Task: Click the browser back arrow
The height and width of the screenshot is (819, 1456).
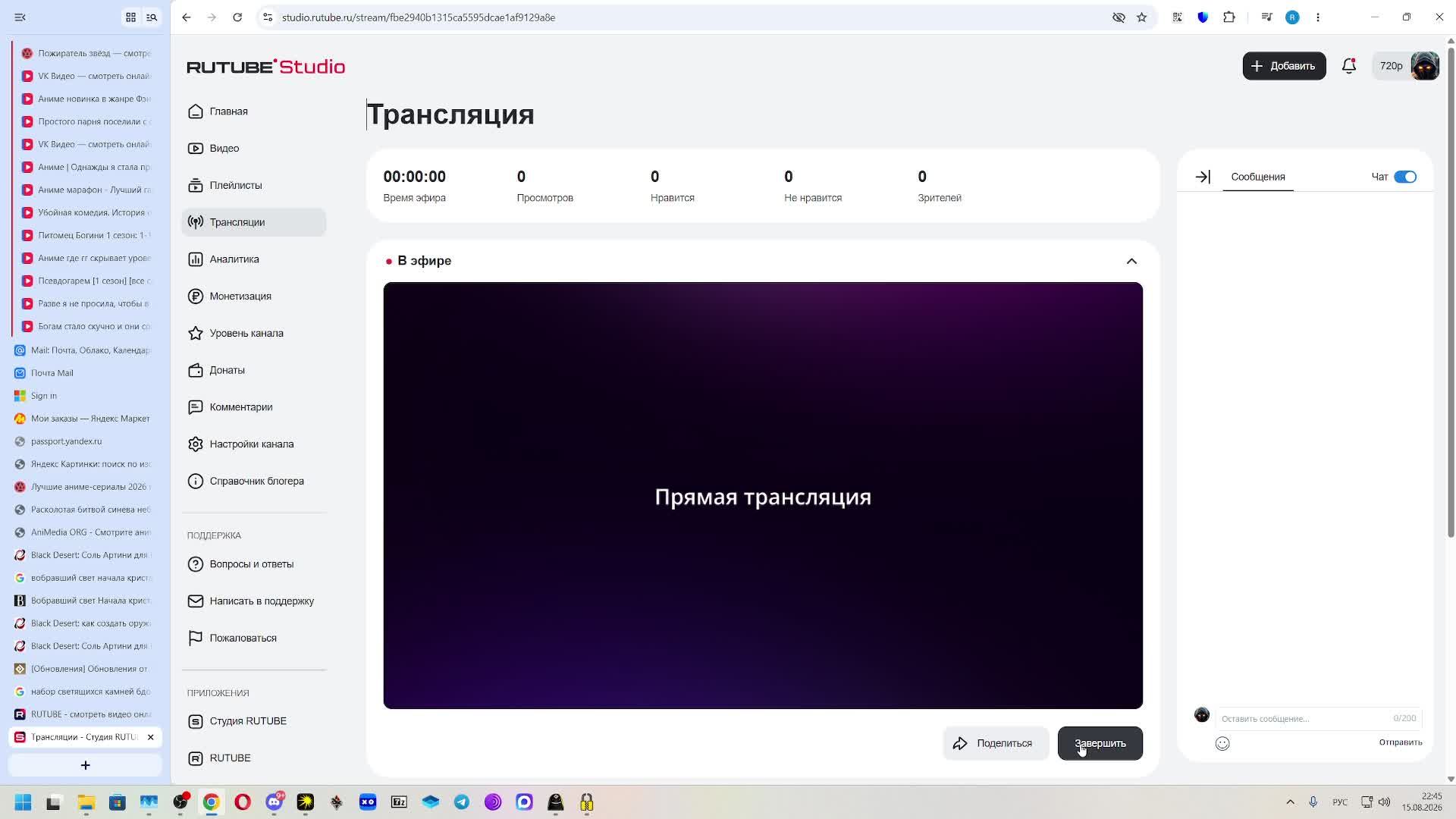Action: click(x=187, y=17)
